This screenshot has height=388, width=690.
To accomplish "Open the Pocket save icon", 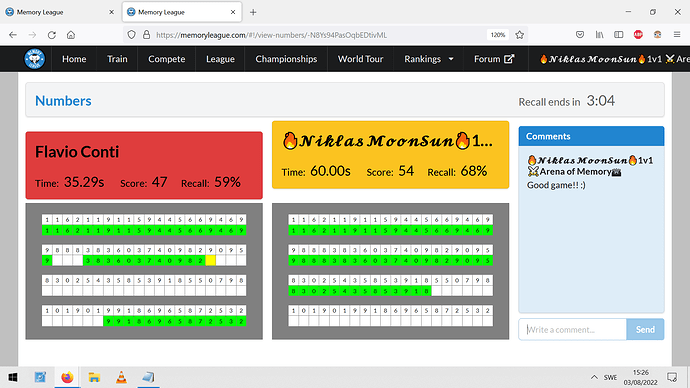I will (x=580, y=35).
